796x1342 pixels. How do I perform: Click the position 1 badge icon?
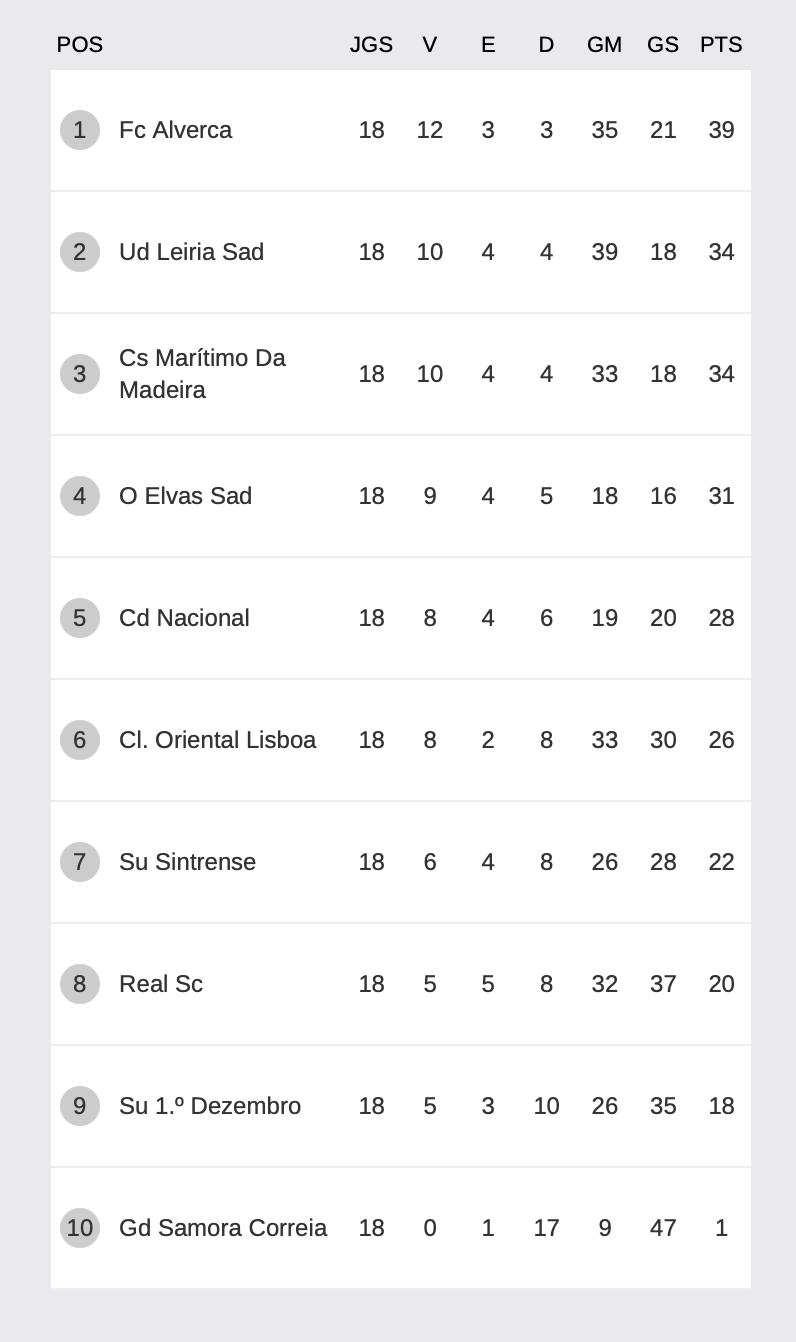point(80,130)
